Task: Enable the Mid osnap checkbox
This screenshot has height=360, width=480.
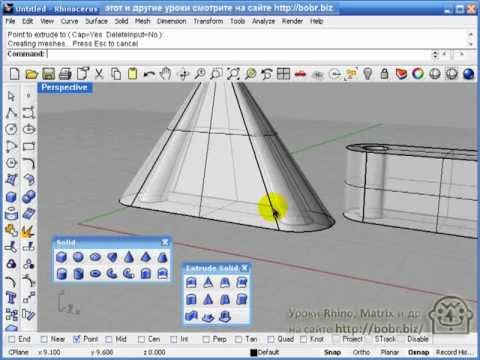Action: click(x=109, y=339)
